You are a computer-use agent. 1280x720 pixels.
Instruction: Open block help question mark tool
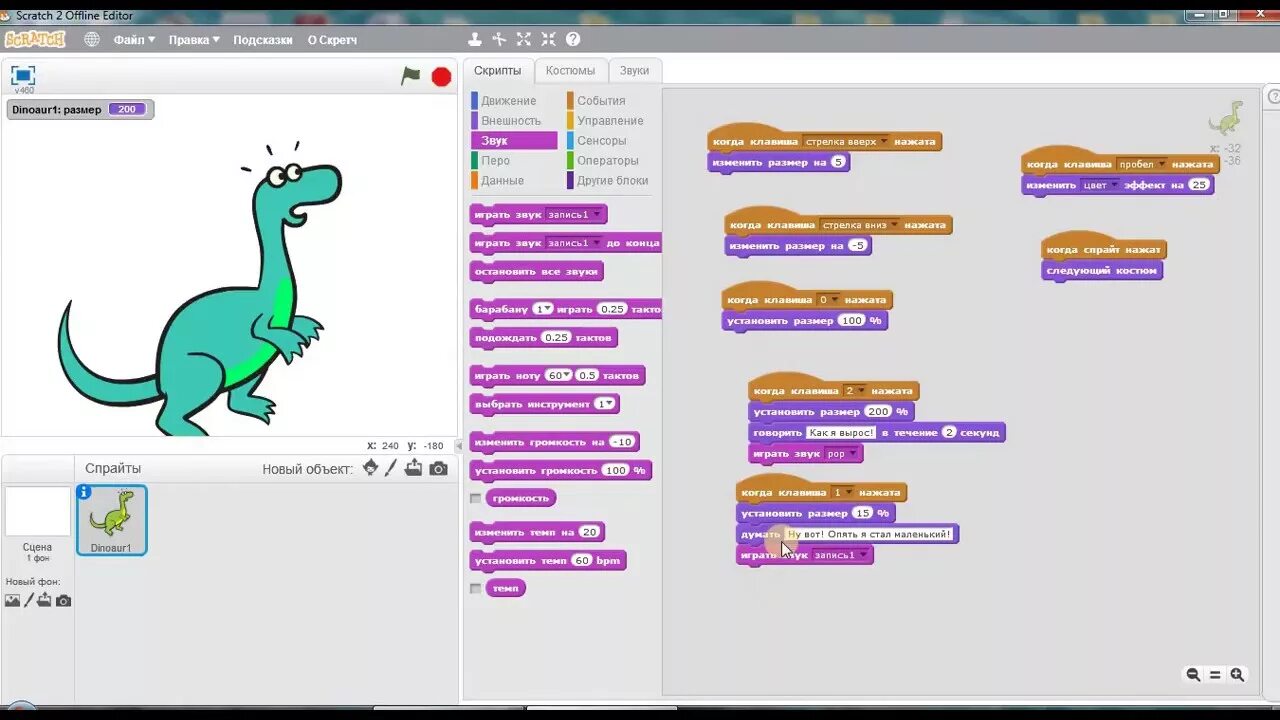[x=573, y=39]
